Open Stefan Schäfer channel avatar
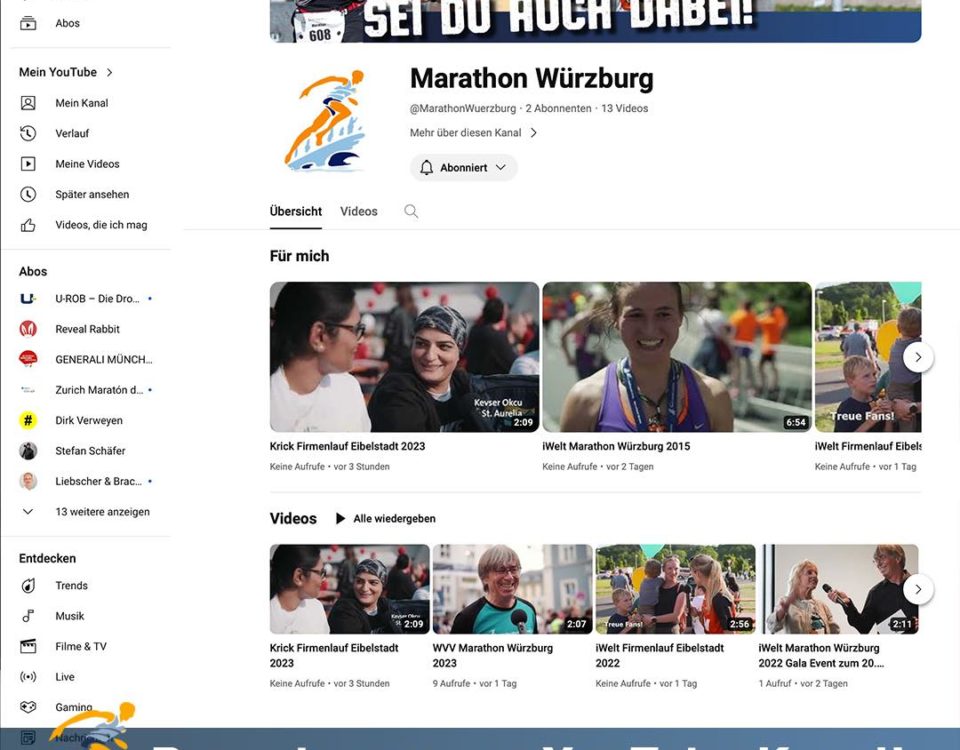This screenshot has width=960, height=750. pyautogui.click(x=28, y=451)
